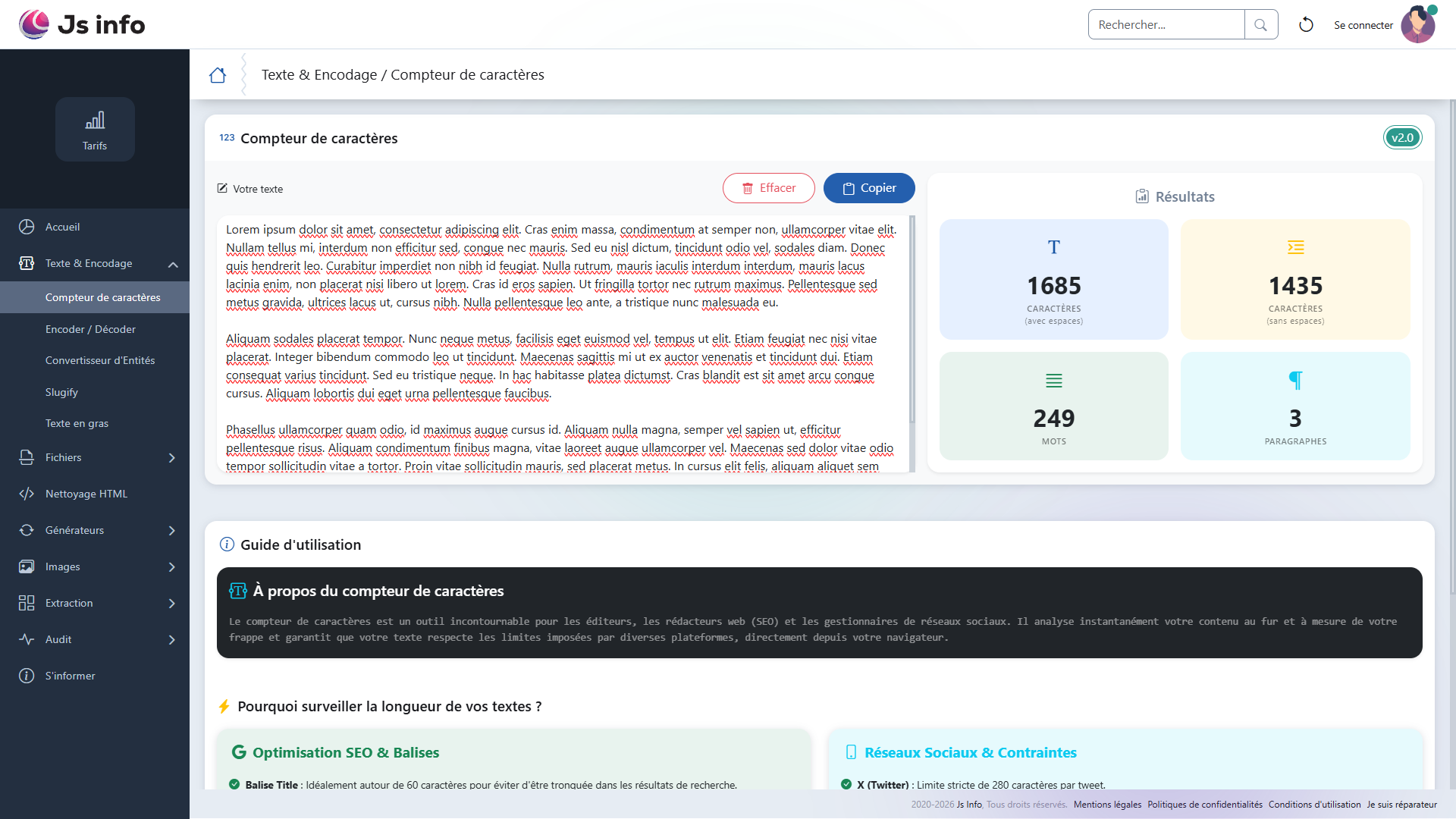Go to Accueil menu item
Screen dimensions: 1456x819
[x=95, y=227]
